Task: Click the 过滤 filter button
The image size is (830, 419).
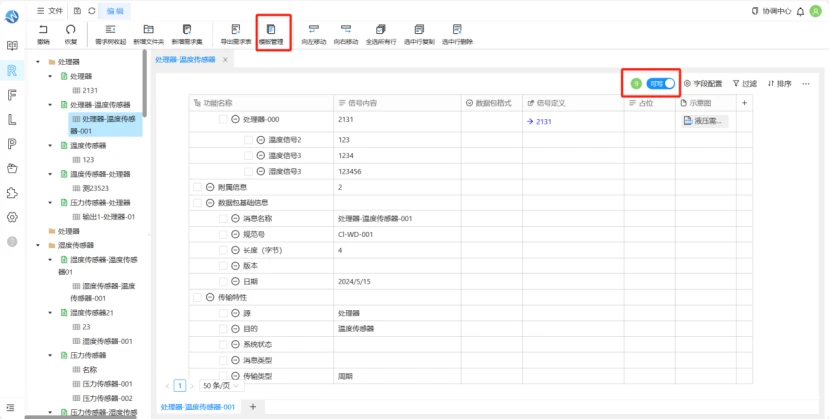Action: coord(745,84)
